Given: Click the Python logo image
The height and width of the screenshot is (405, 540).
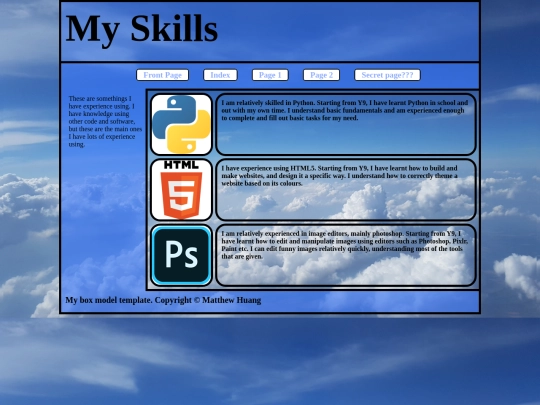Looking at the screenshot, I should point(181,124).
